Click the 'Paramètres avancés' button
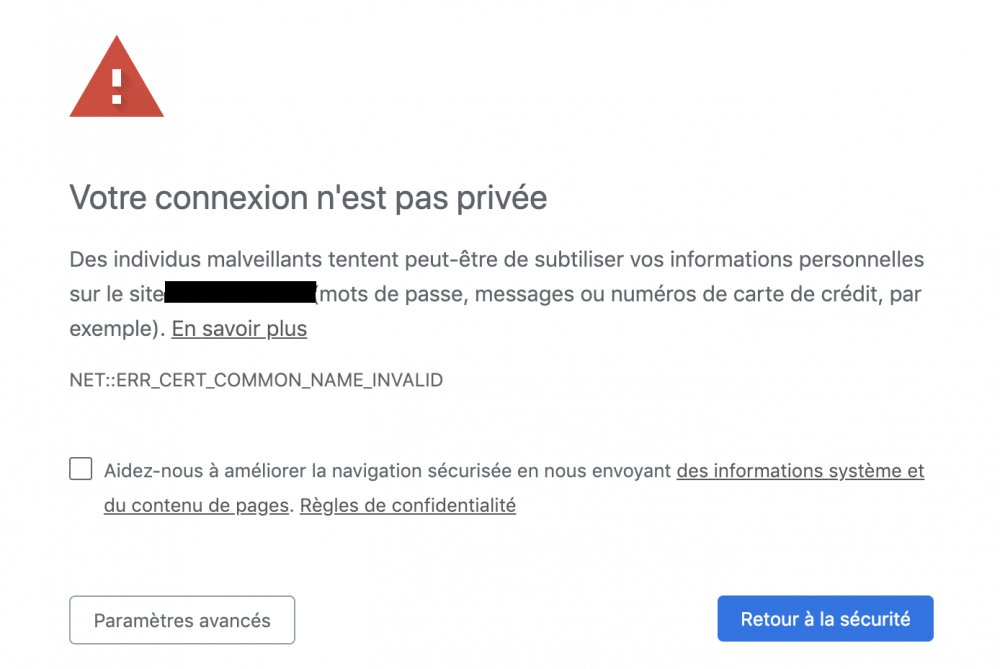This screenshot has width=1000, height=669. (182, 620)
